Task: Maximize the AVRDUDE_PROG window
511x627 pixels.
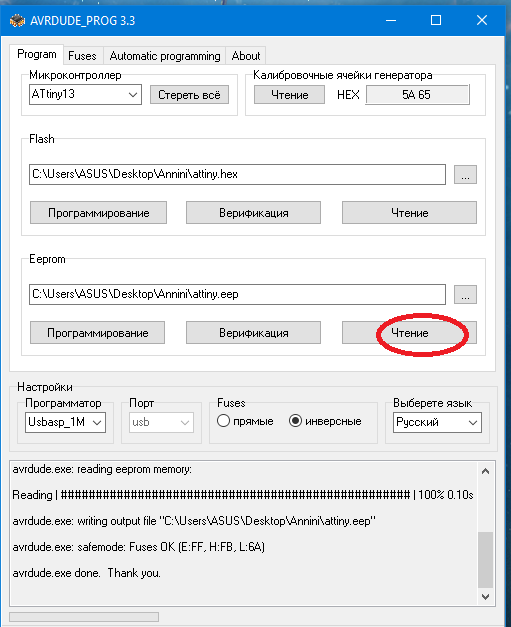Action: point(436,20)
